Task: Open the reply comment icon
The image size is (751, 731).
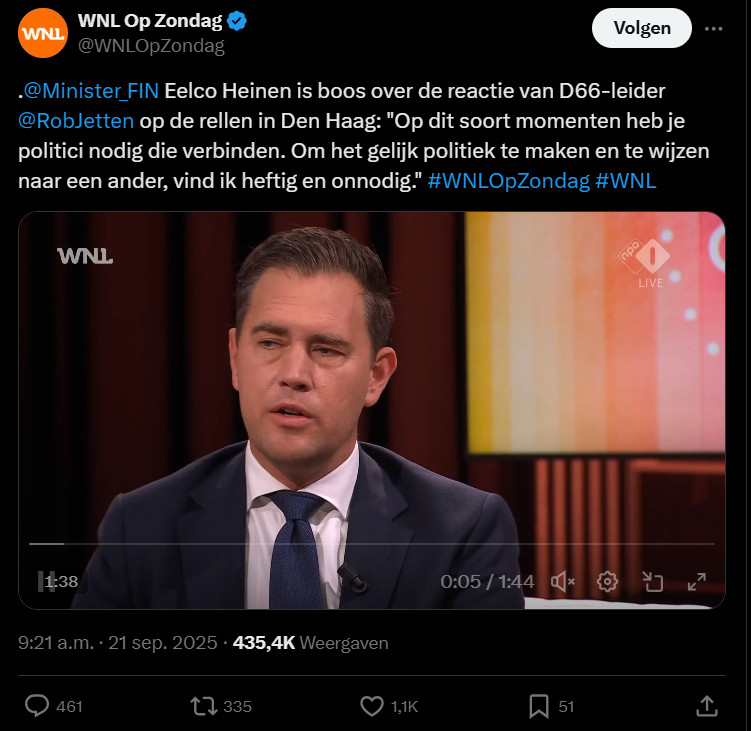Action: coord(37,706)
